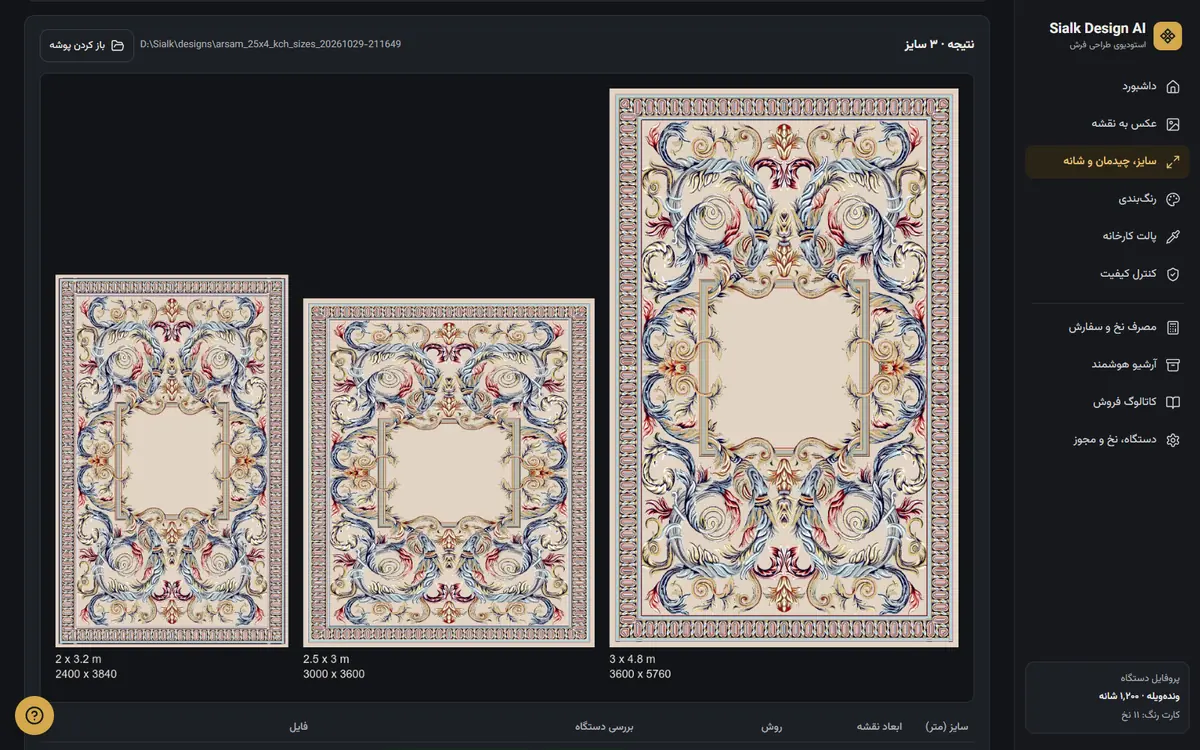Click the '3000 x 3600' dimensions text

point(334,674)
